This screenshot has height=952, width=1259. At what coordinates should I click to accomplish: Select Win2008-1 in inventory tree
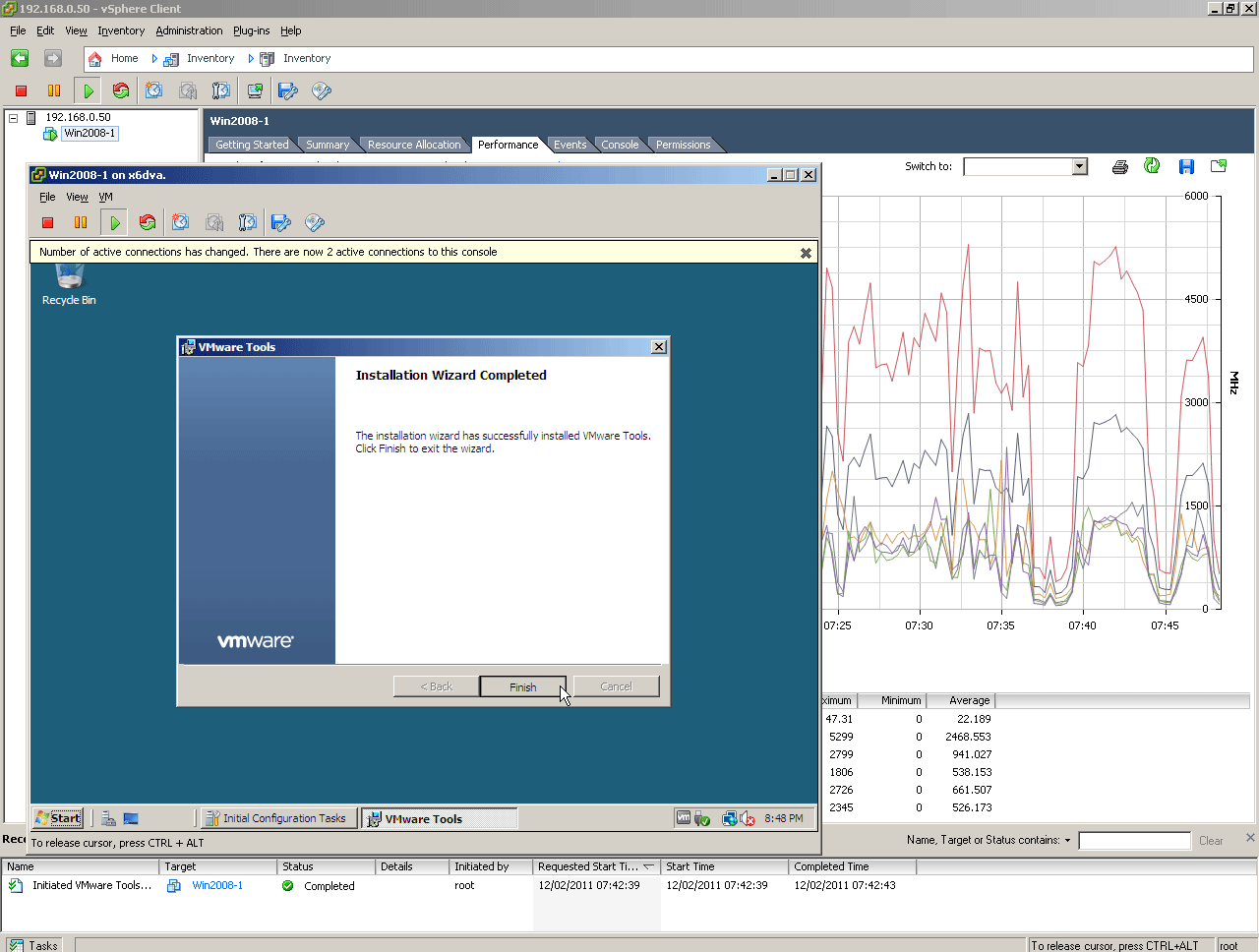coord(90,133)
